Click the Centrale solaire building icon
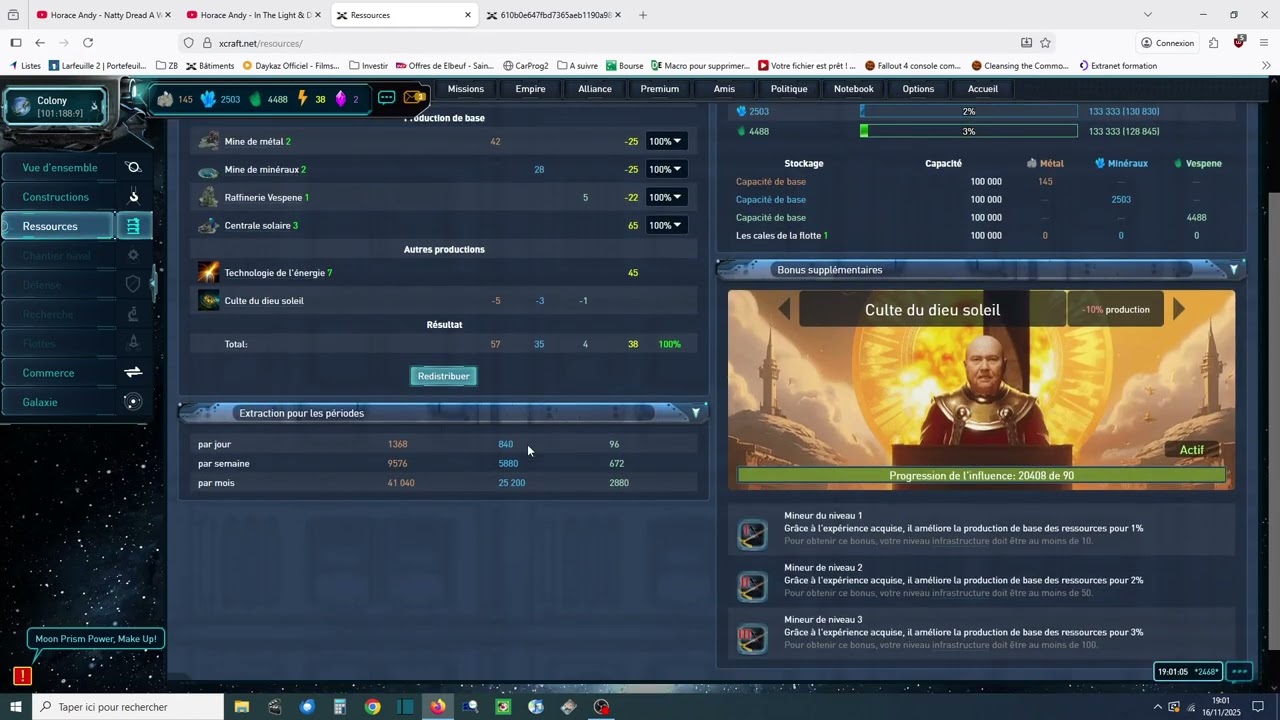Image resolution: width=1280 pixels, height=720 pixels. (x=208, y=226)
